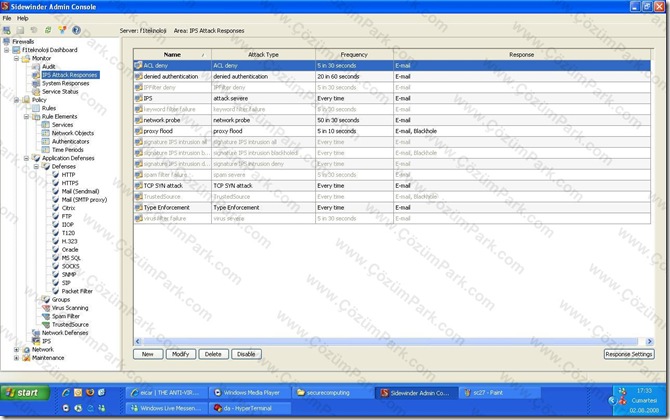Click the FTP defense shield icon
Screen dimensions: 670x420
(x=56, y=216)
